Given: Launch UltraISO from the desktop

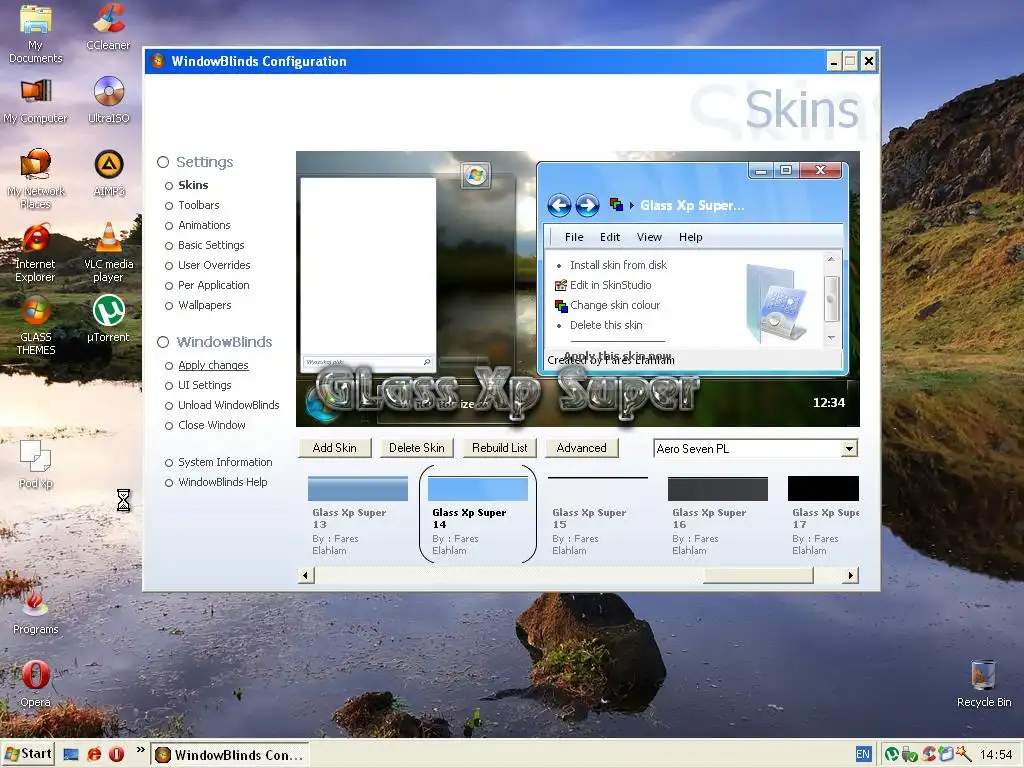Looking at the screenshot, I should coord(108,101).
